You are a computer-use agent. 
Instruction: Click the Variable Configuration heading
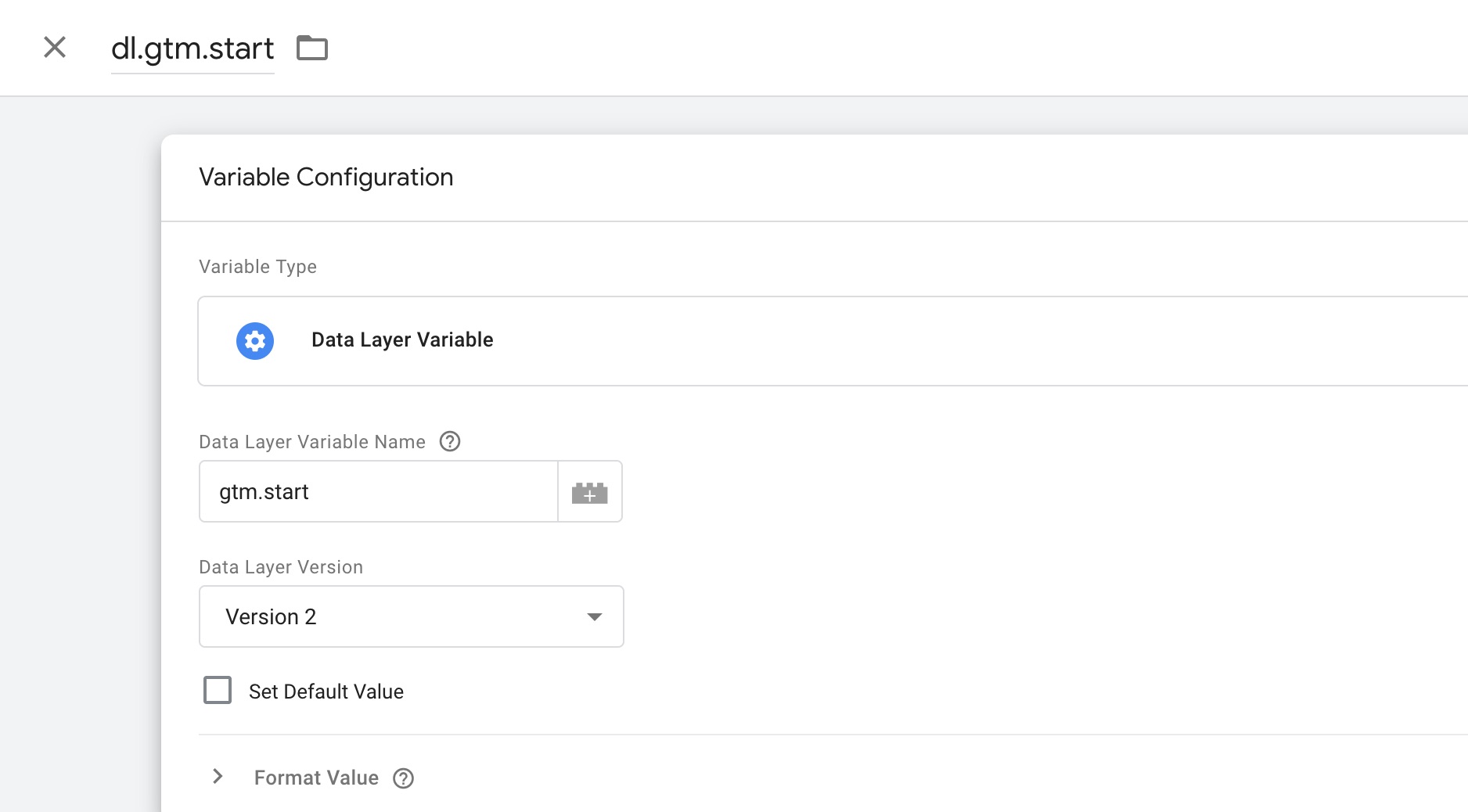pyautogui.click(x=326, y=178)
